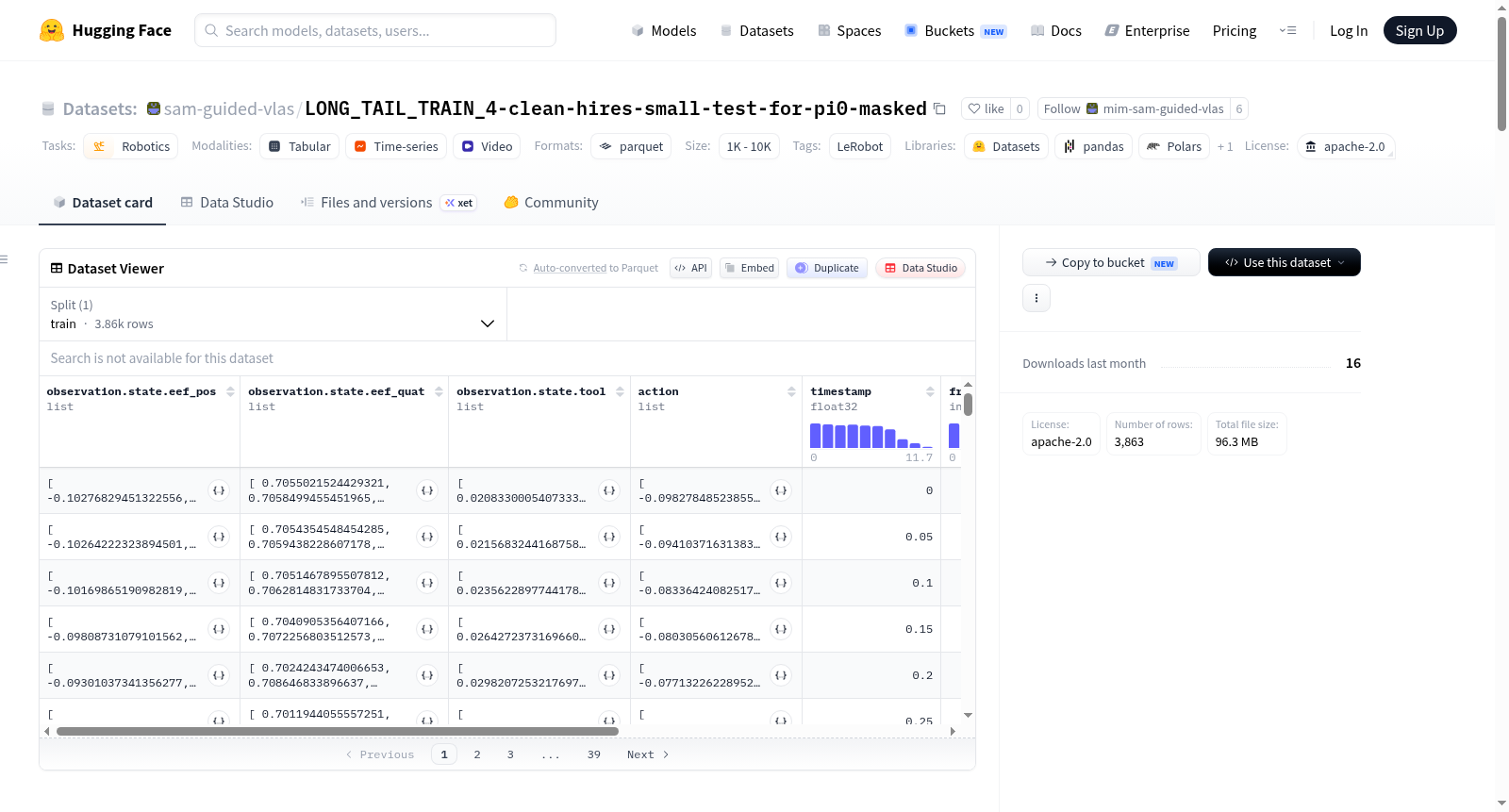Click the Datasets library tag
This screenshot has height=812, width=1509.
(x=1006, y=146)
